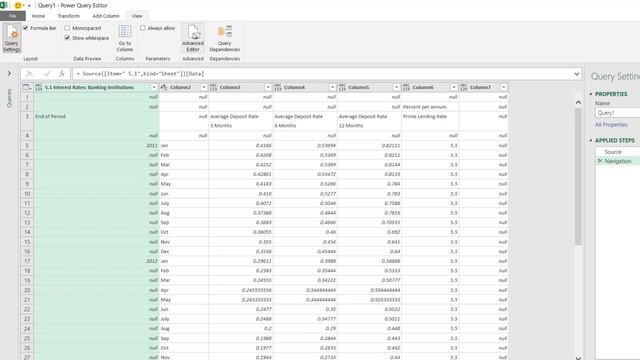This screenshot has height=360, width=640.
Task: Change data type icon of Column6
Action: (406, 87)
